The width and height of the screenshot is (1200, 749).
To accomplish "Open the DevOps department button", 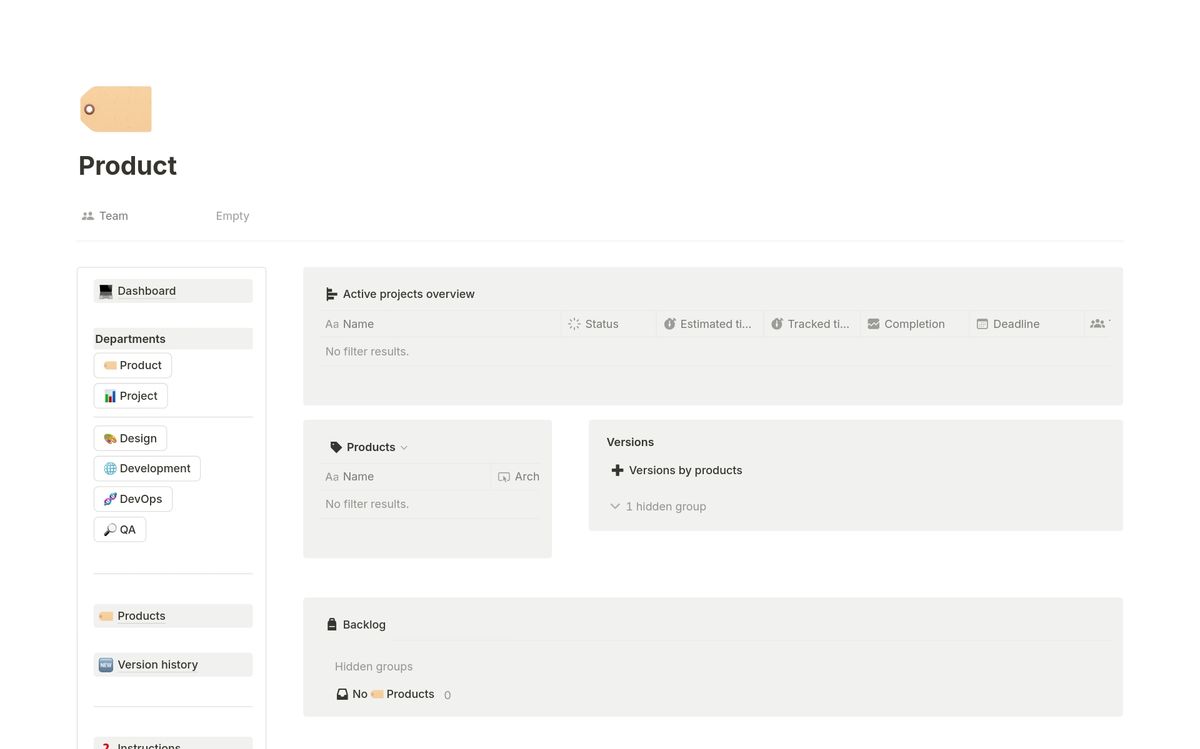I will (x=133, y=499).
